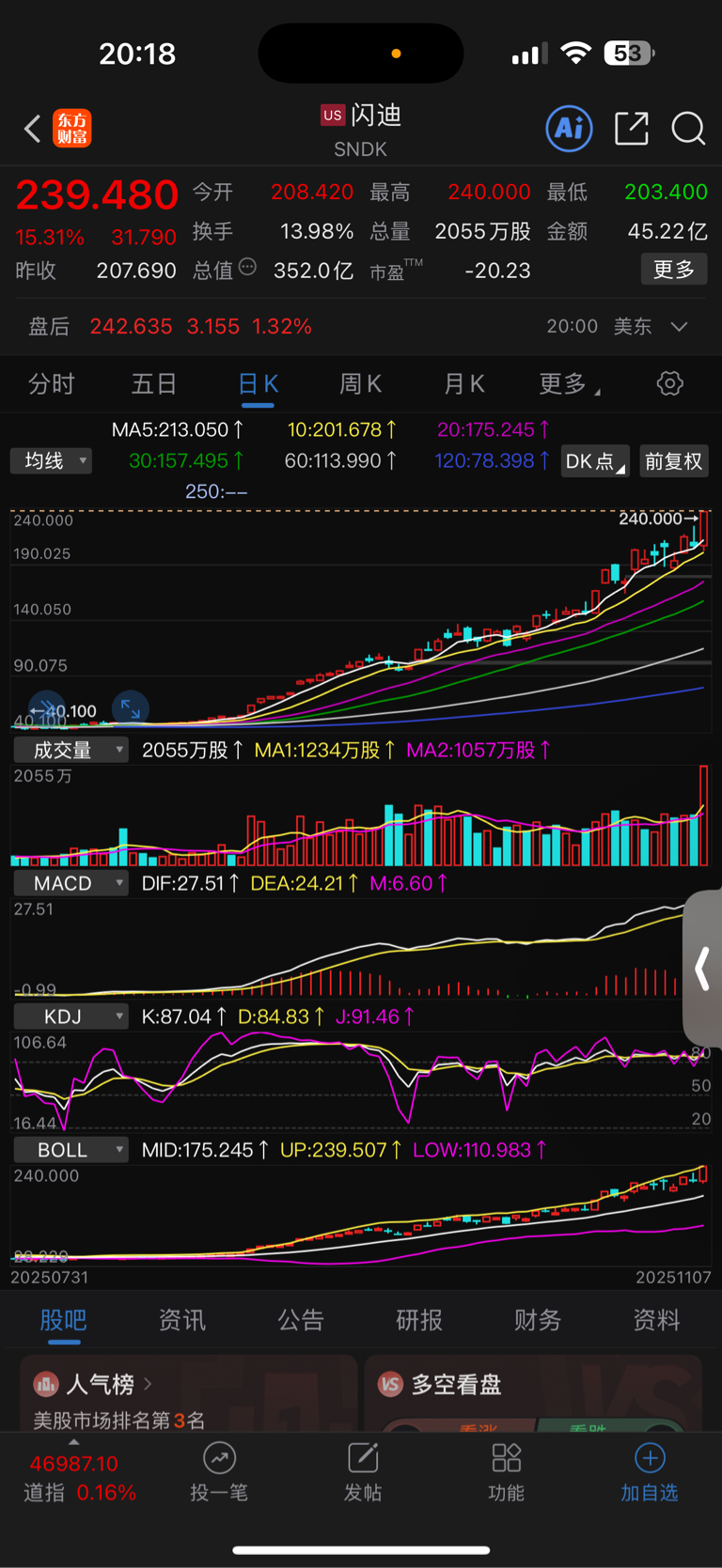722x1568 pixels.
Task: Tap MA5:213.050 value
Action: pos(177,429)
